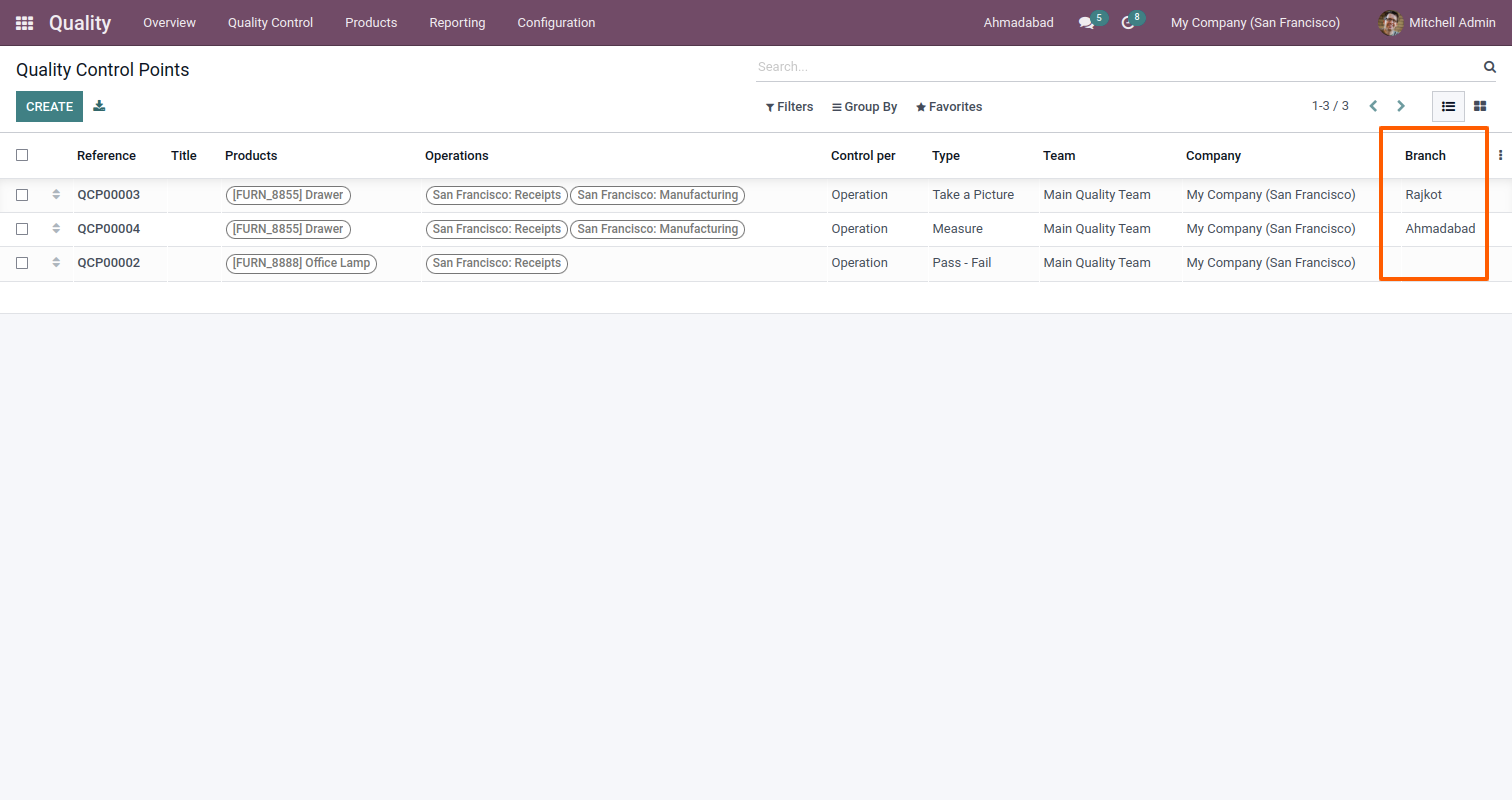Click Main Quality Team in QCP00002 row
Viewport: 1512px width, 800px height.
[x=1097, y=263]
